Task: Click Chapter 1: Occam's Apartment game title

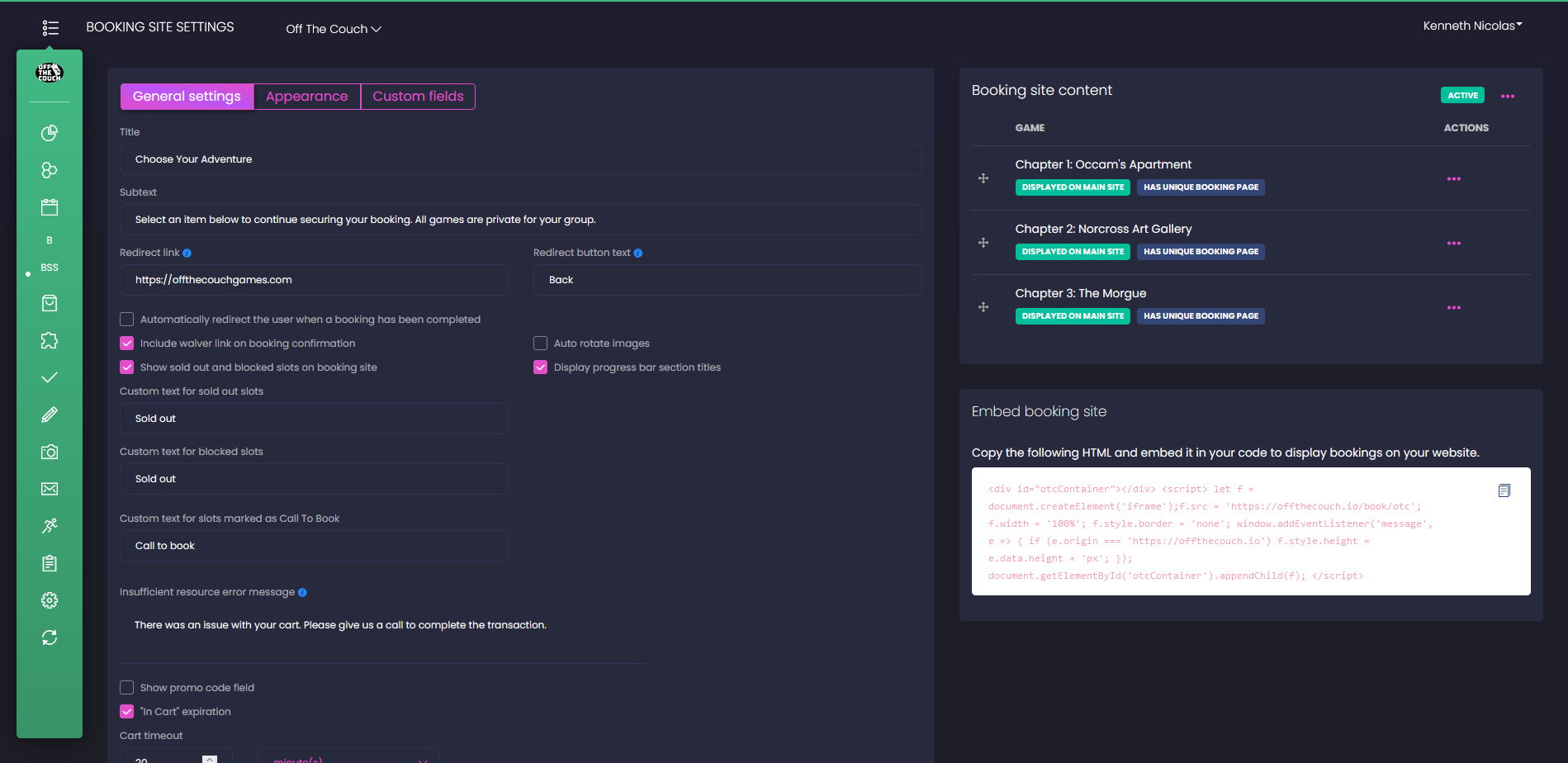Action: coord(1103,165)
